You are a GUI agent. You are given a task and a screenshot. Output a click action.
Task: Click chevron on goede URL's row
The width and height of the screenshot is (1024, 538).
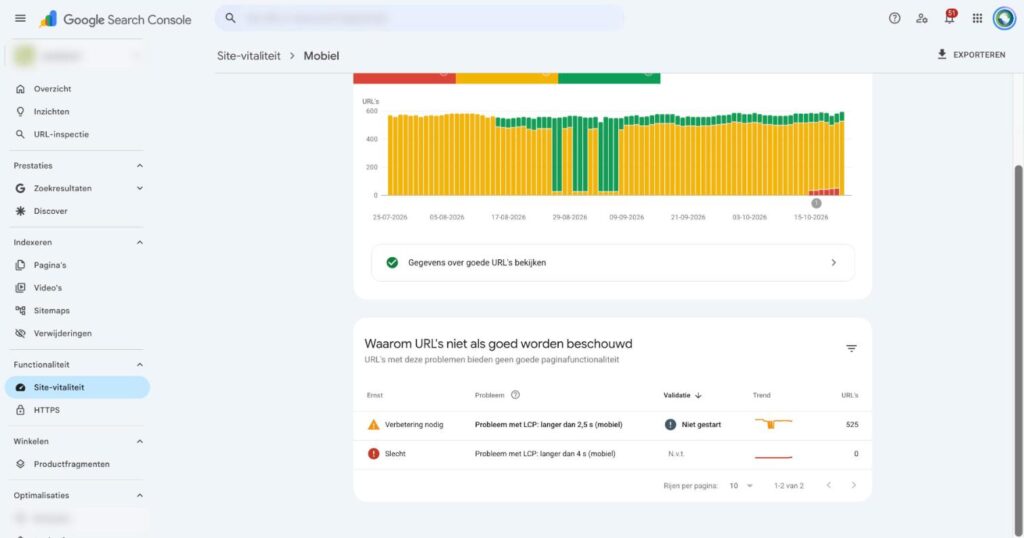[x=833, y=262]
